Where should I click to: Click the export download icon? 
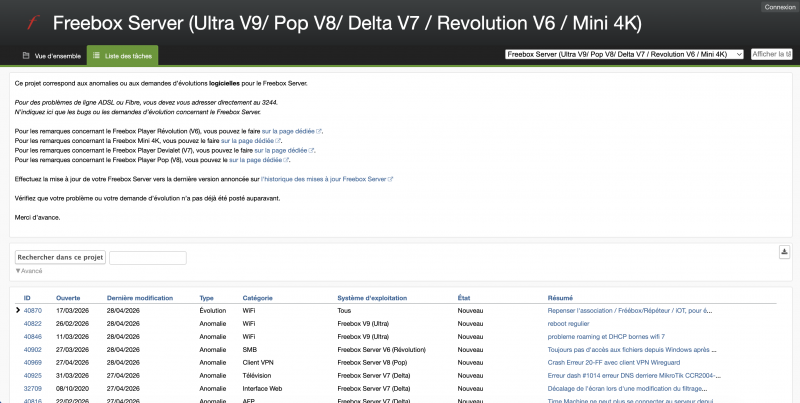tap(784, 251)
